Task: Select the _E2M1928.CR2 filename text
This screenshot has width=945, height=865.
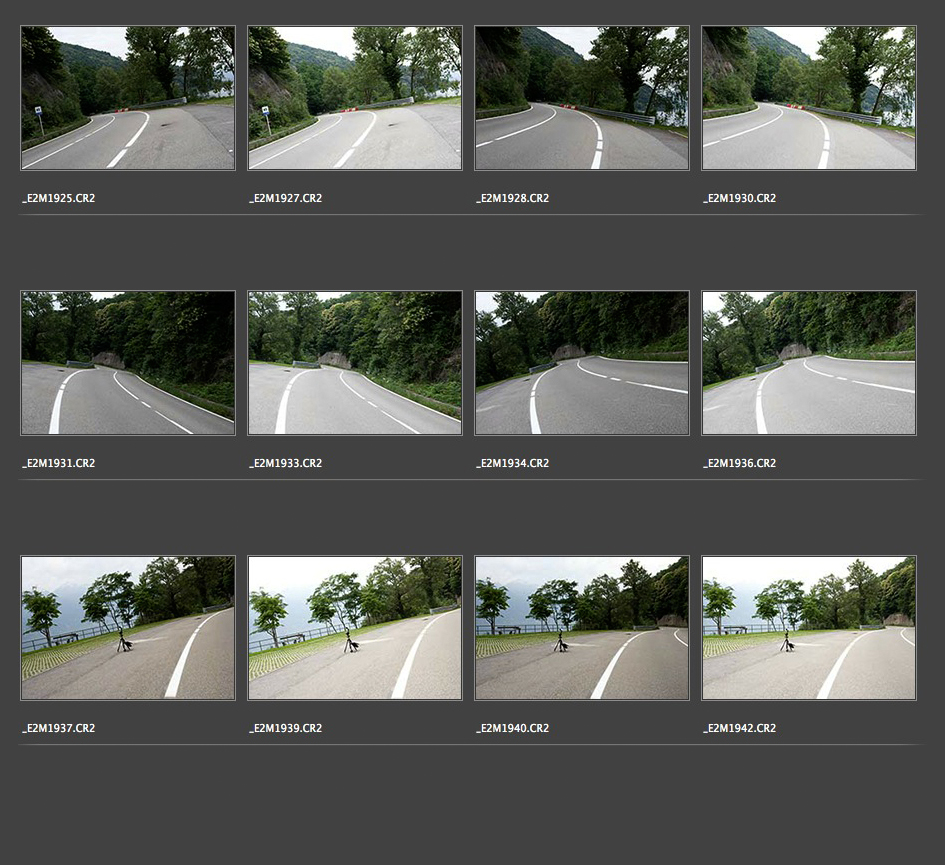Action: click(x=513, y=198)
